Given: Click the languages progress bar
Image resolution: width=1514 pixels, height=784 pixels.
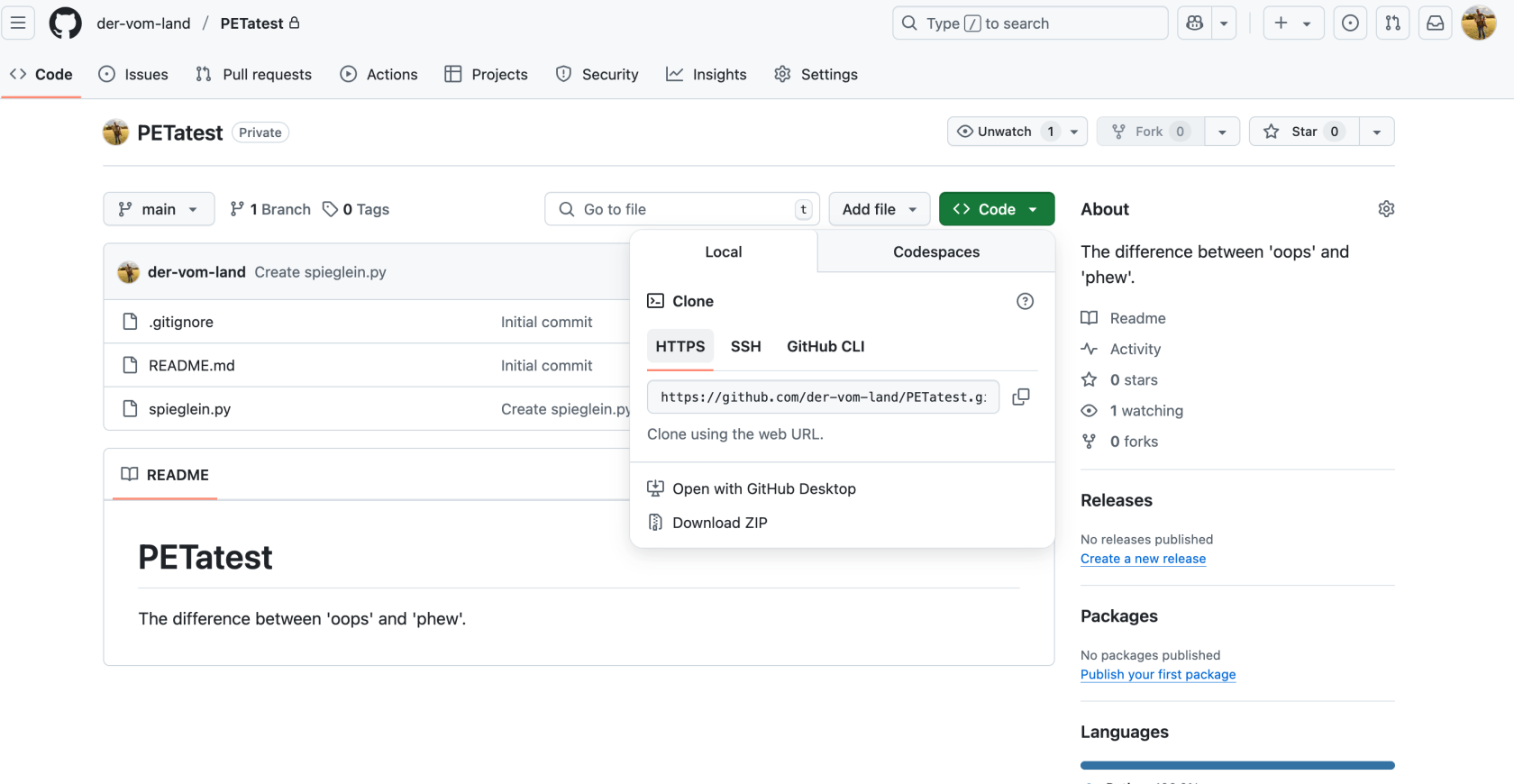Looking at the screenshot, I should pyautogui.click(x=1237, y=765).
